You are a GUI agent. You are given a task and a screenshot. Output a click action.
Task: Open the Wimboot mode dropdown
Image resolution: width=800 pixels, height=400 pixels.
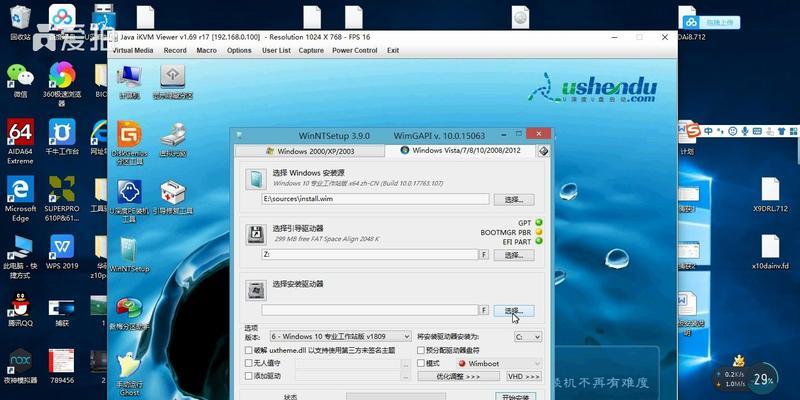tap(498, 363)
